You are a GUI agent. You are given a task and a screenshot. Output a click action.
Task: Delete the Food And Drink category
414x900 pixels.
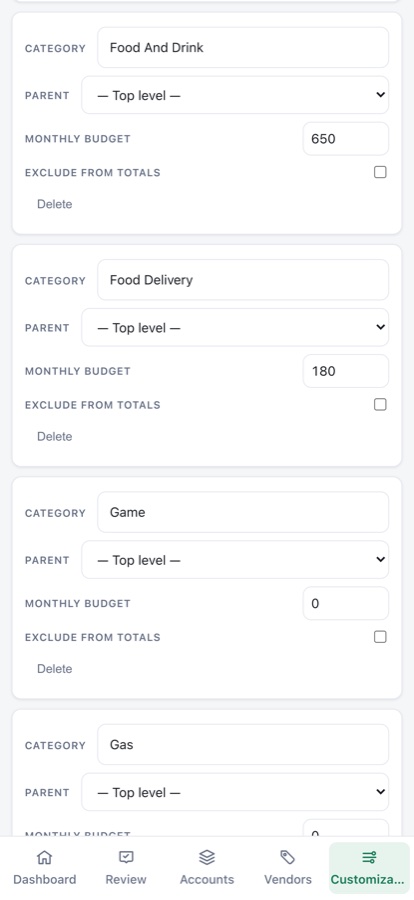(55, 204)
